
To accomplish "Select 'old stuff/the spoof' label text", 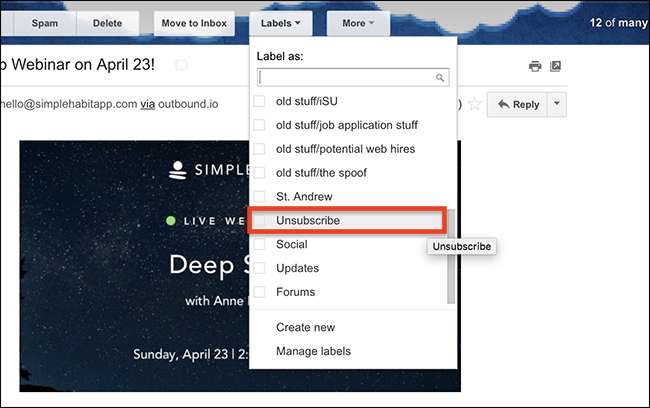I will [x=321, y=172].
